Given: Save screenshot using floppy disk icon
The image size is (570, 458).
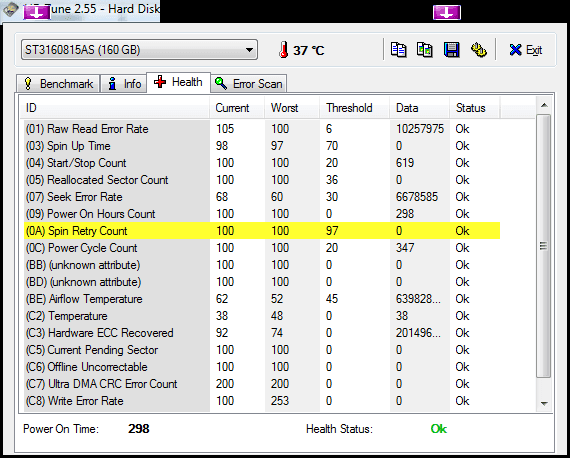Looking at the screenshot, I should click(451, 50).
